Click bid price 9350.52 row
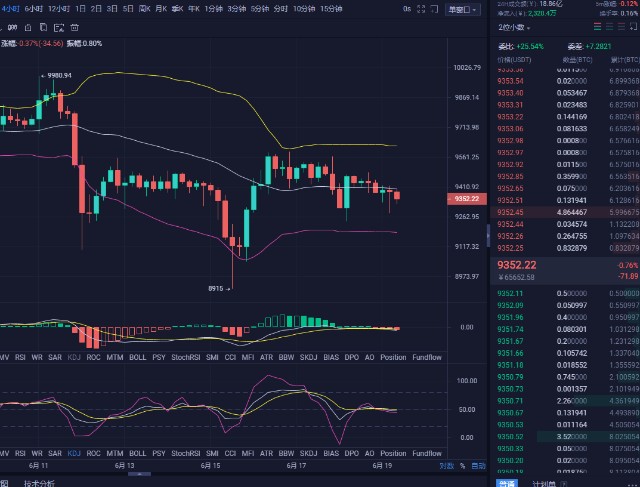640x487 pixels. point(565,437)
